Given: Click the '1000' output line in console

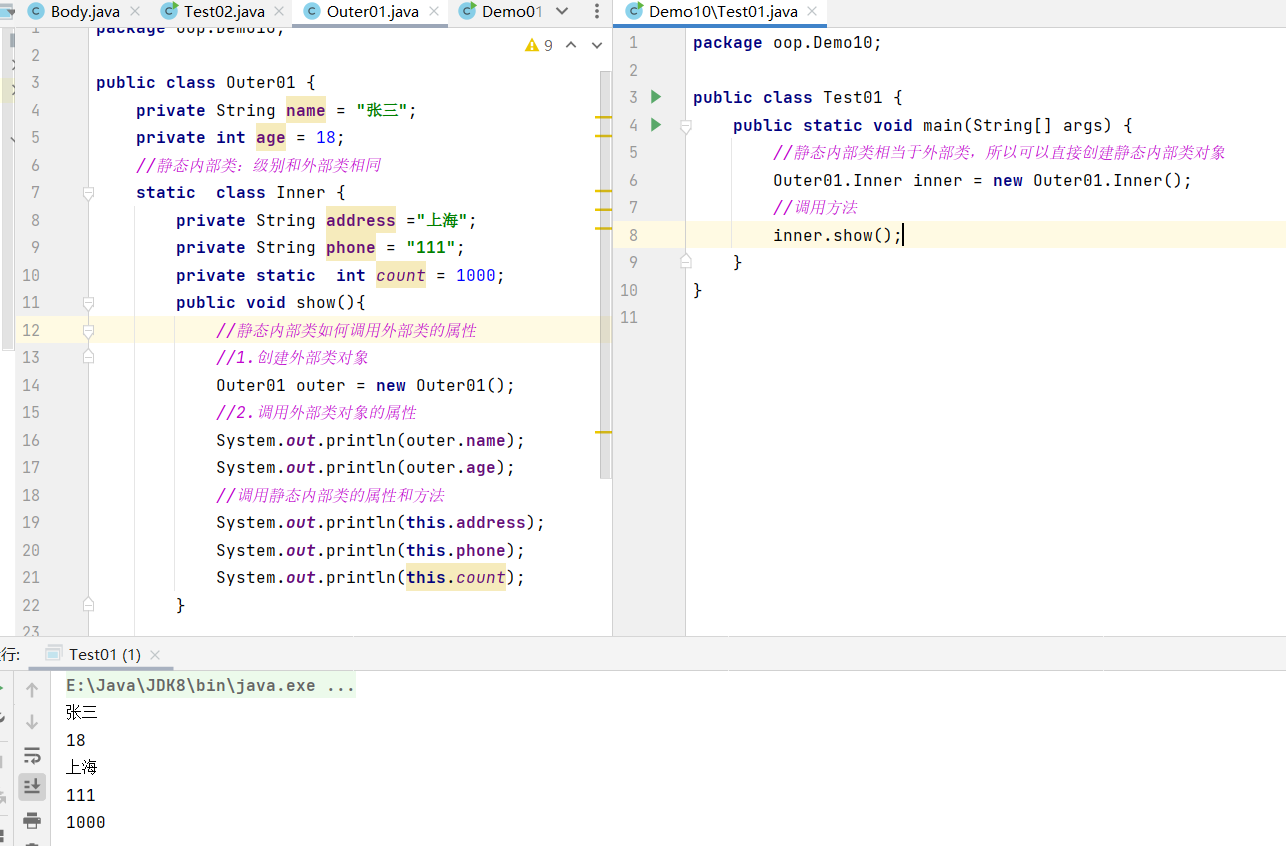Looking at the screenshot, I should pos(86,823).
